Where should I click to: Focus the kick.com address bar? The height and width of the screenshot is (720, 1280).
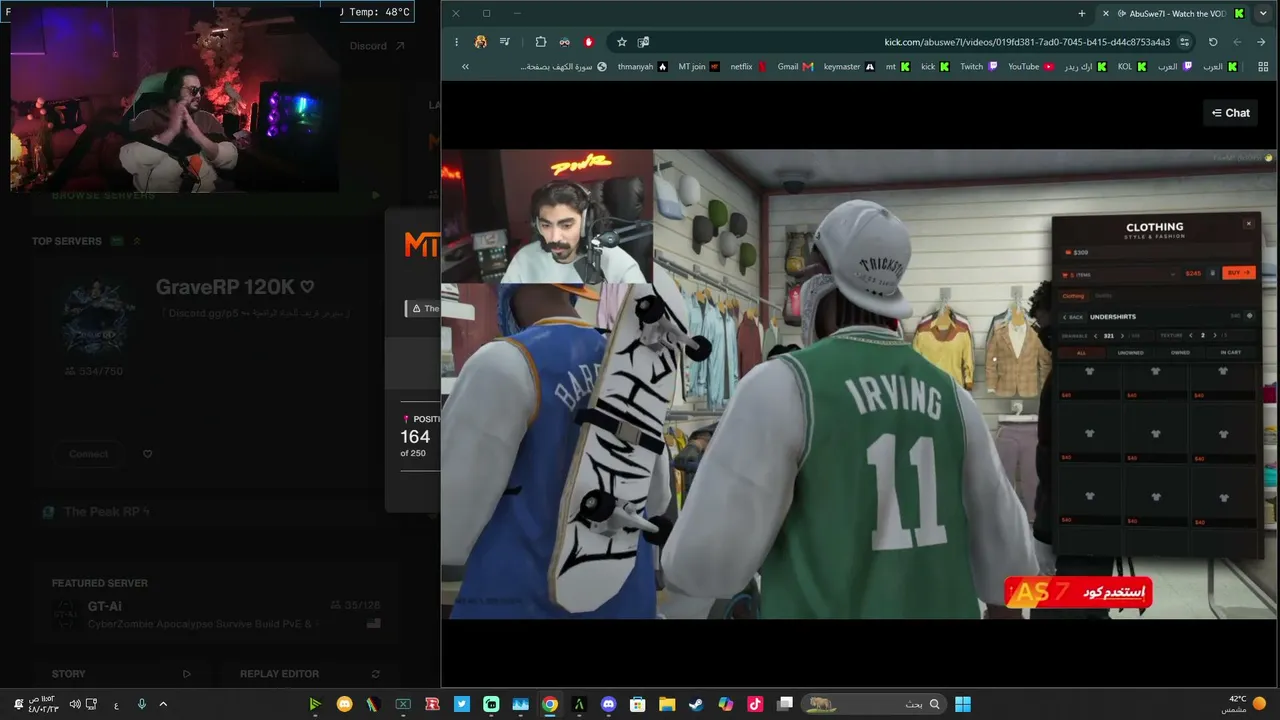1027,42
